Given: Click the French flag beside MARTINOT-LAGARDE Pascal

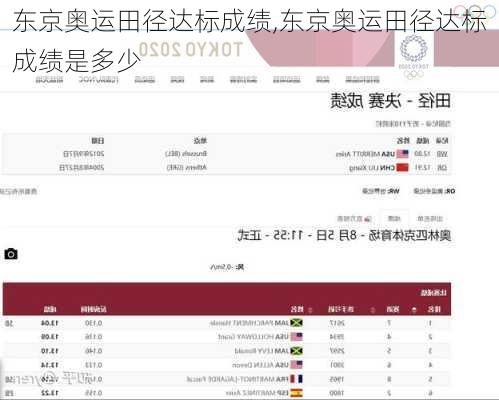Looking at the screenshot, I should pyautogui.click(x=296, y=379).
